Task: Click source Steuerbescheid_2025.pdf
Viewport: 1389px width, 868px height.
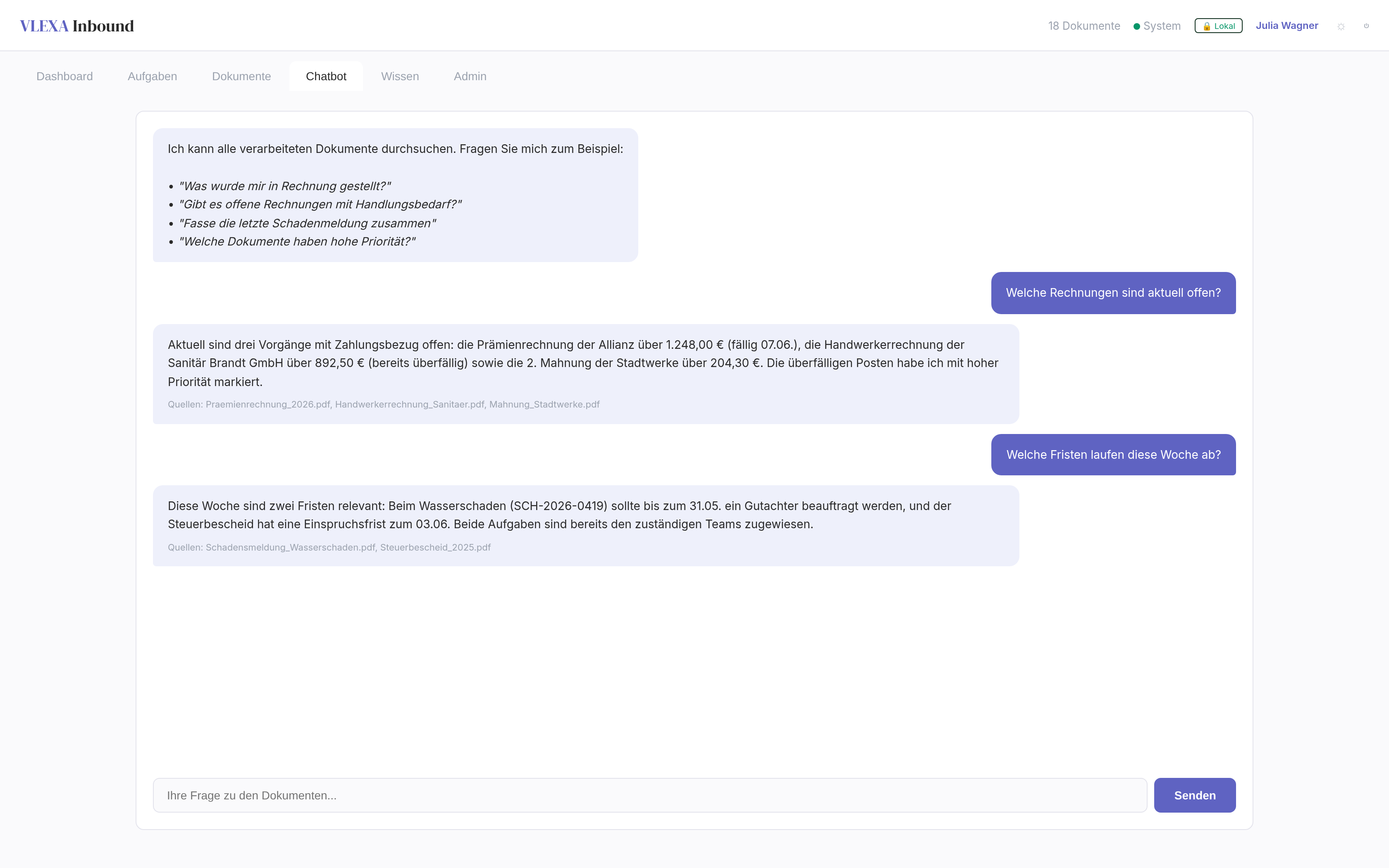Action: 435,547
